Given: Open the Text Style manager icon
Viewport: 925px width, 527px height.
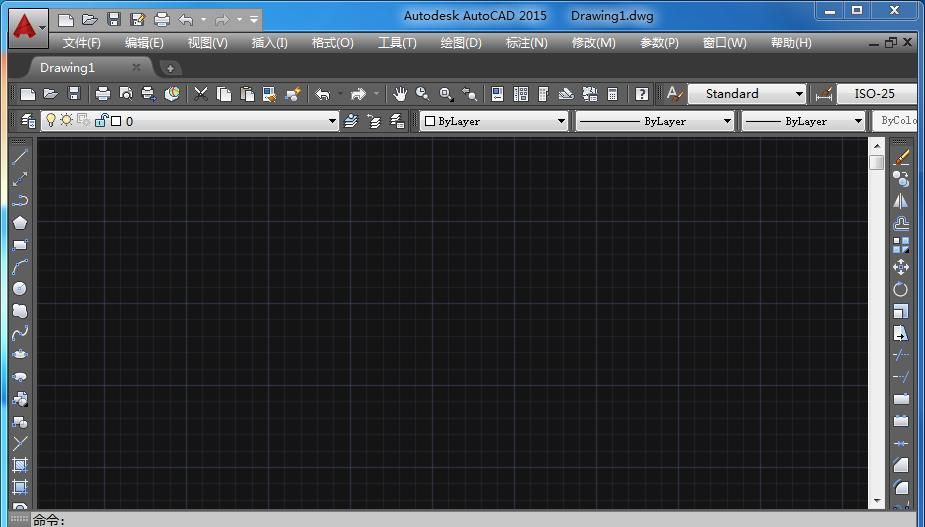Looking at the screenshot, I should coord(674,94).
